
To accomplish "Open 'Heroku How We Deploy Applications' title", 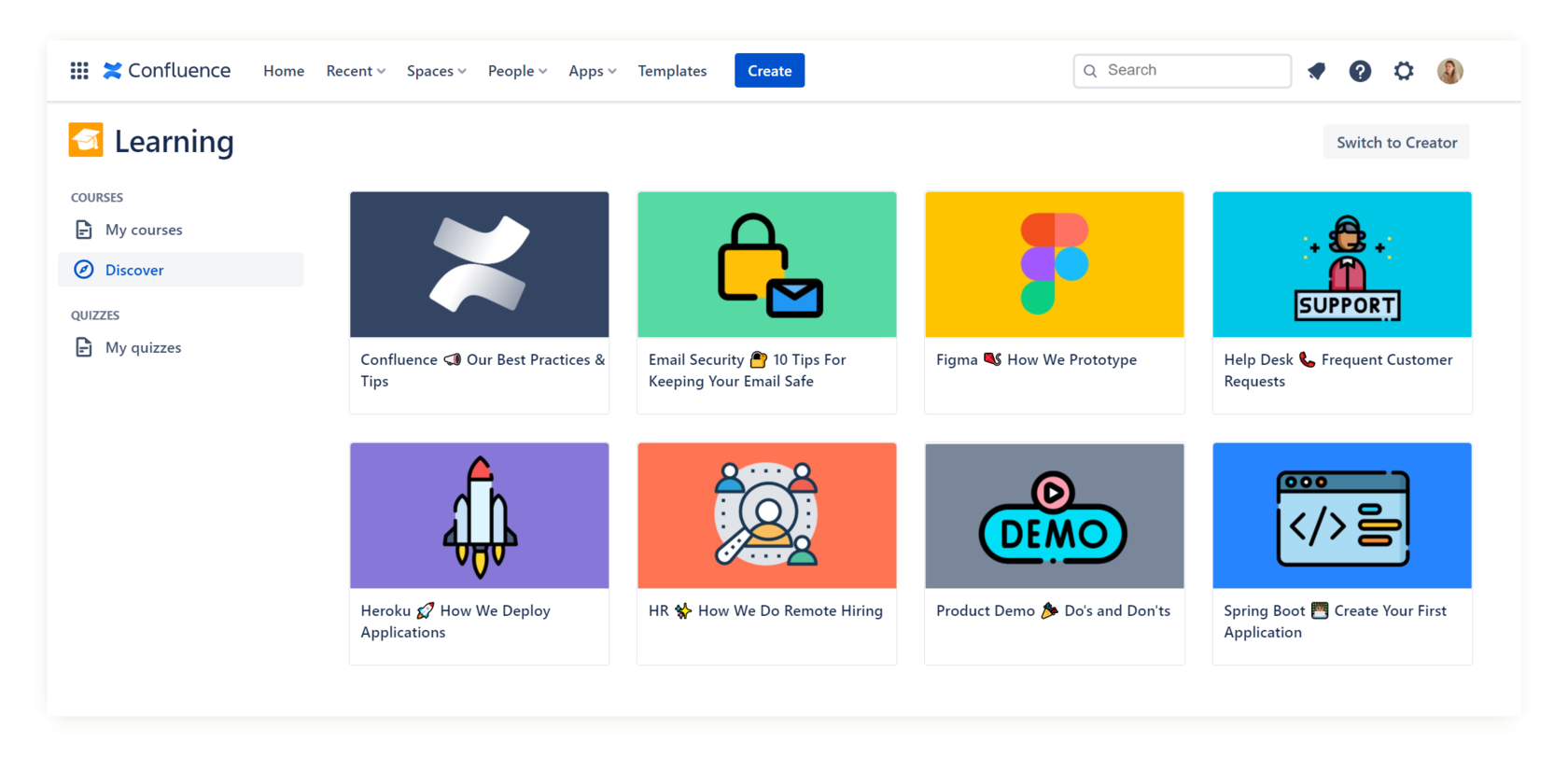I will pos(455,622).
